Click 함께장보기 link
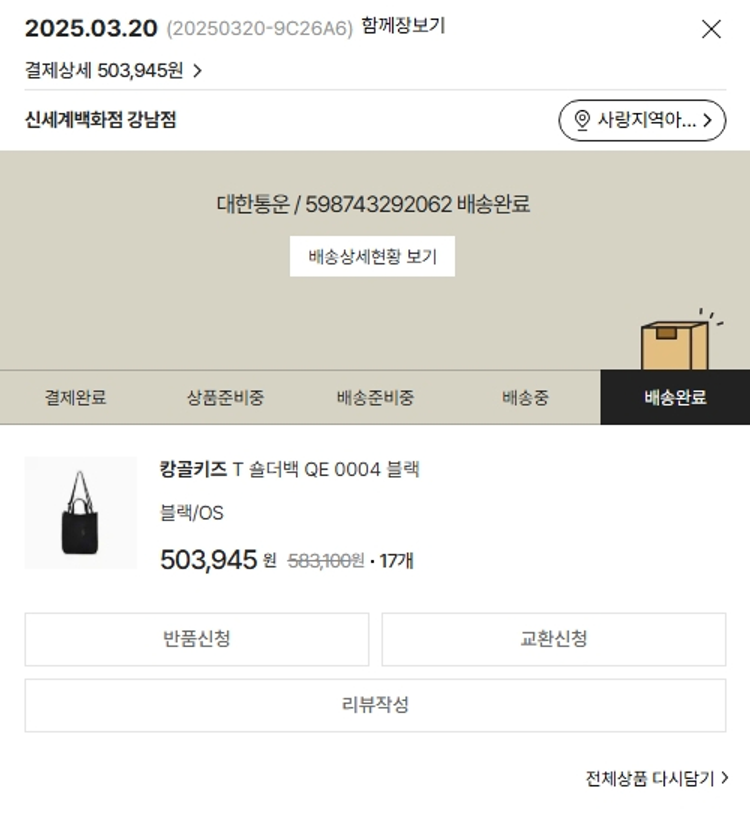 tap(403, 27)
